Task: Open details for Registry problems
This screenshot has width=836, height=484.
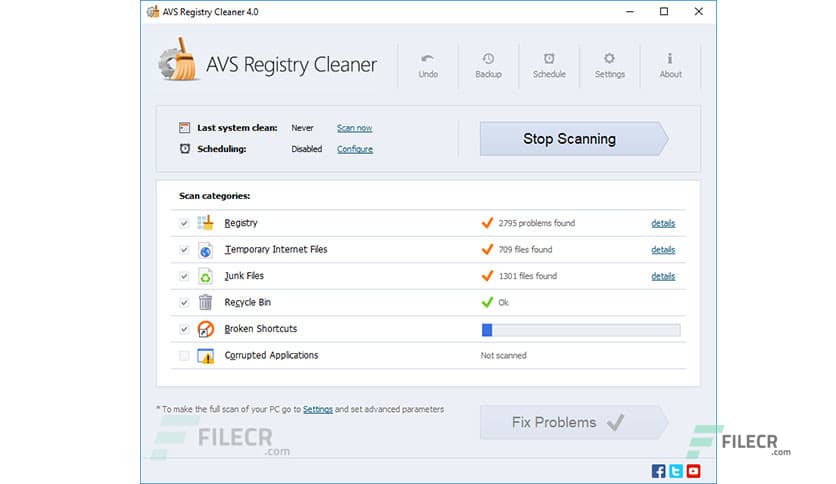Action: [663, 223]
